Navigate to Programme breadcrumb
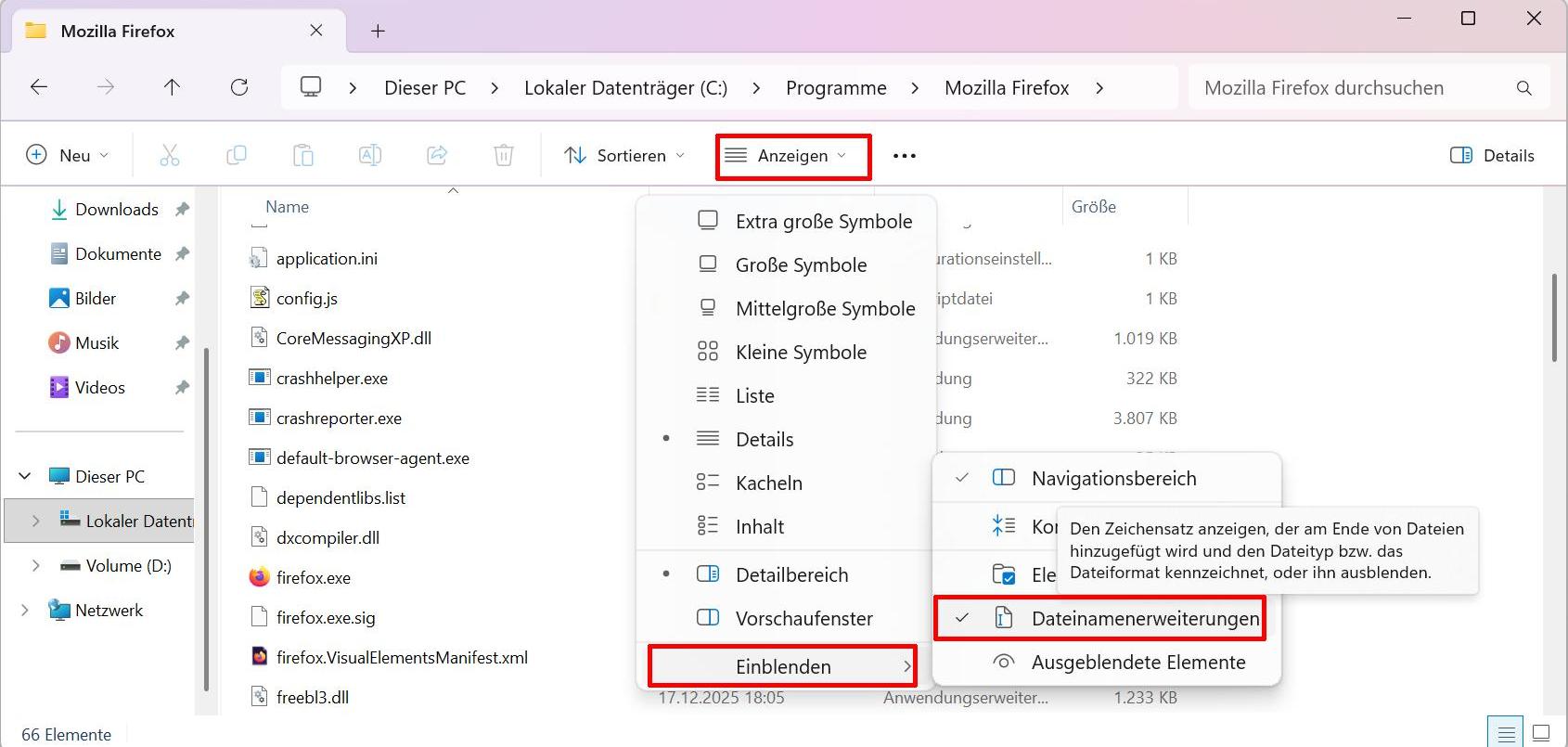Image resolution: width=1568 pixels, height=747 pixels. click(x=836, y=88)
